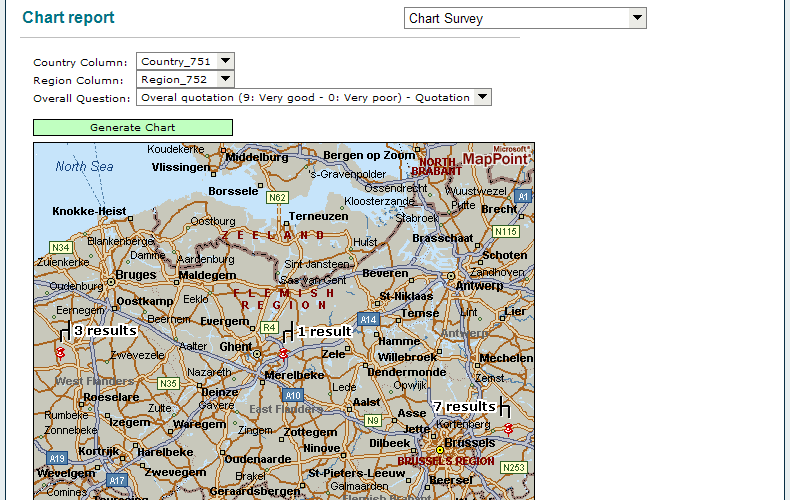Select the '1 result' map label

(324, 332)
